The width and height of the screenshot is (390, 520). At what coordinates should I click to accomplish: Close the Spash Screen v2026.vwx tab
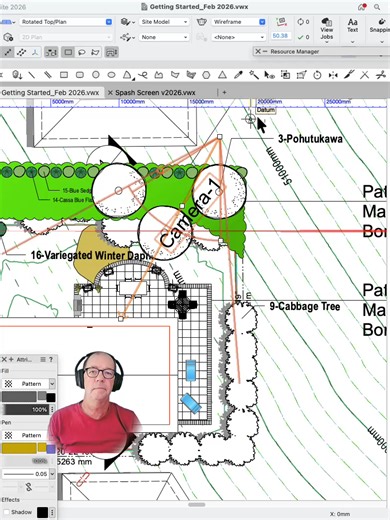pyautogui.click(x=110, y=93)
